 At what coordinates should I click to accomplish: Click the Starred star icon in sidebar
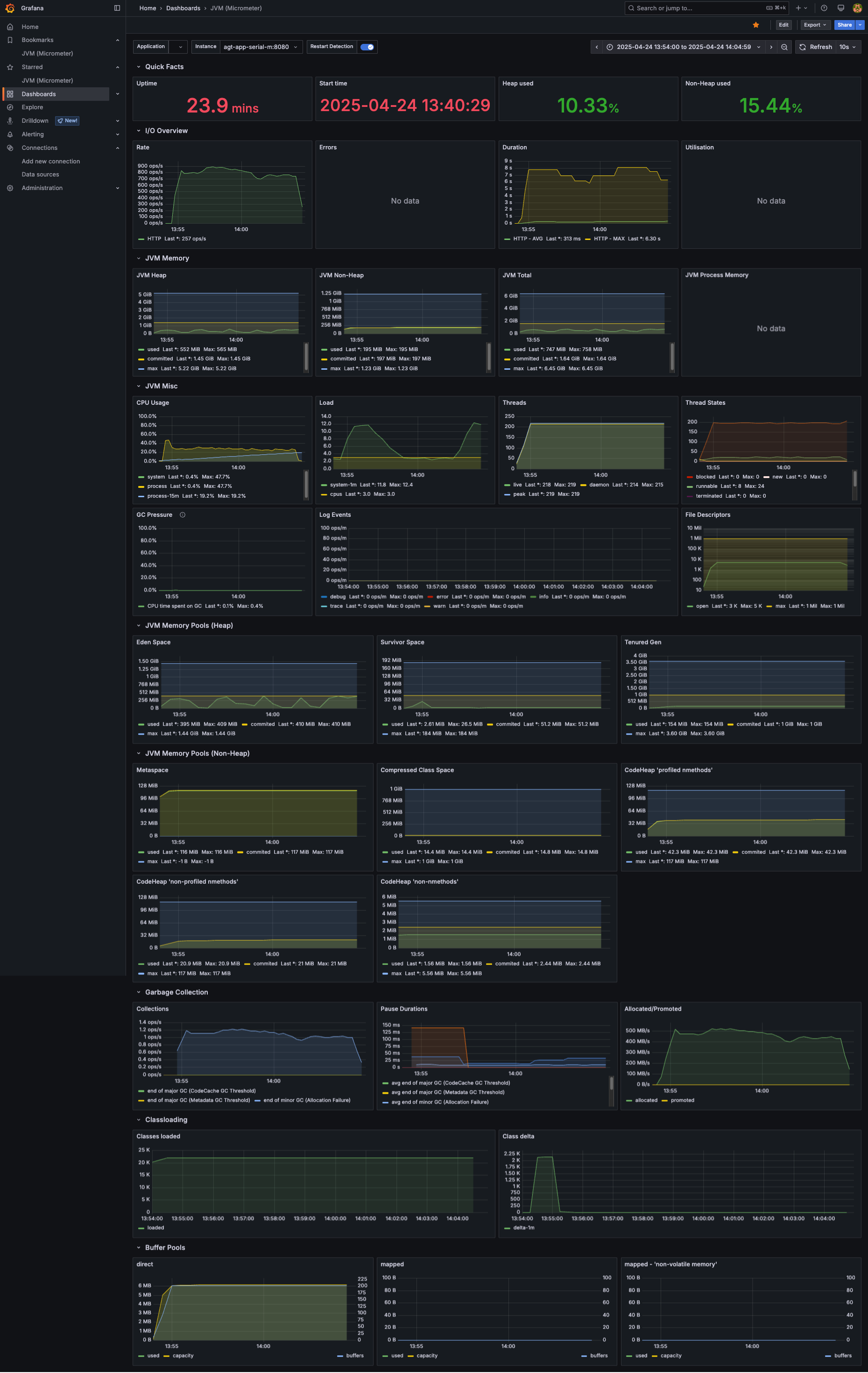(x=10, y=67)
